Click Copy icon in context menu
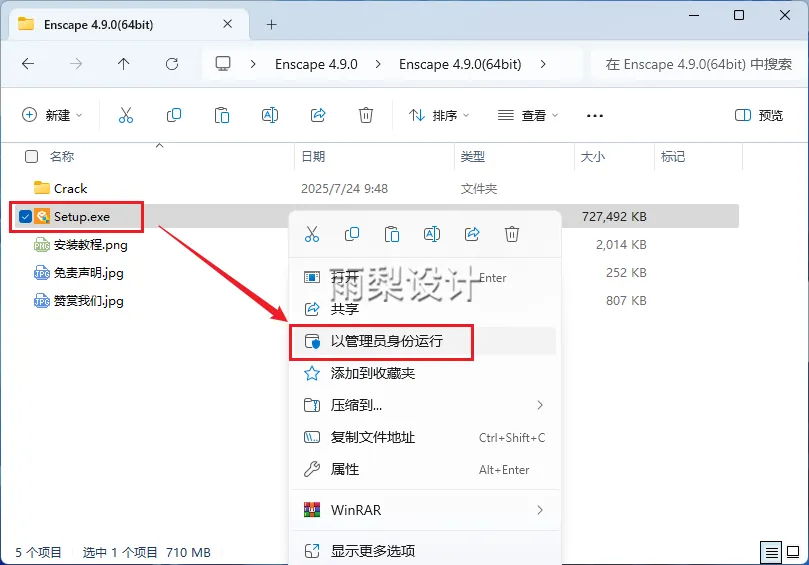This screenshot has width=809, height=565. pos(352,234)
